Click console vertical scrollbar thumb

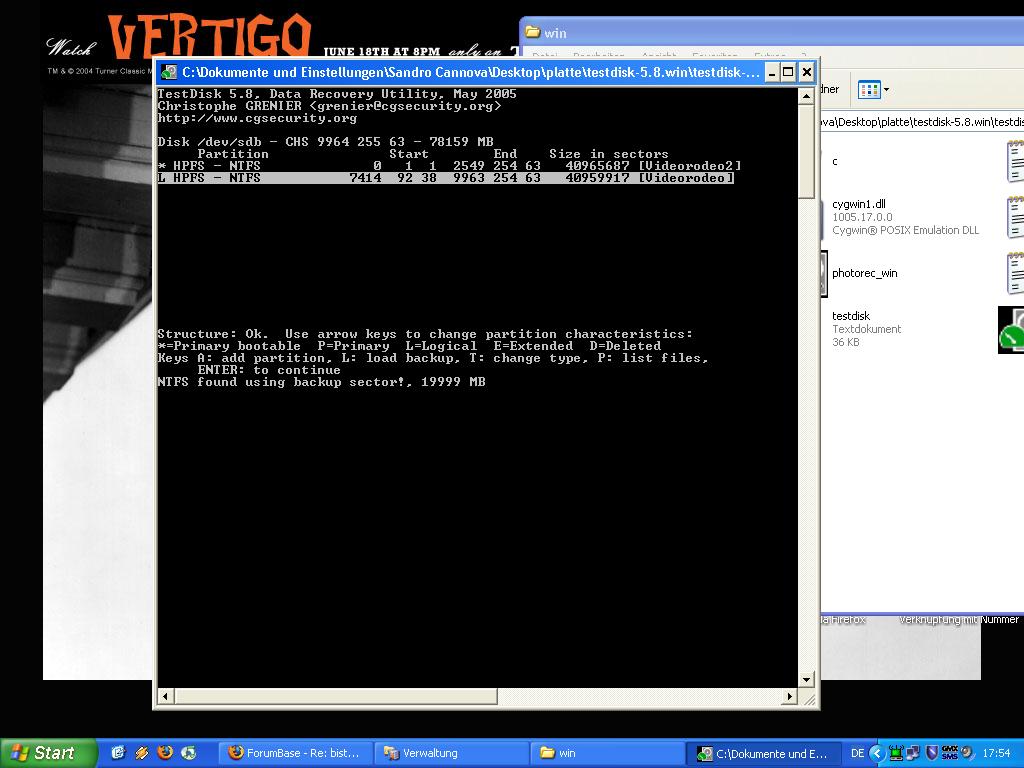point(806,151)
